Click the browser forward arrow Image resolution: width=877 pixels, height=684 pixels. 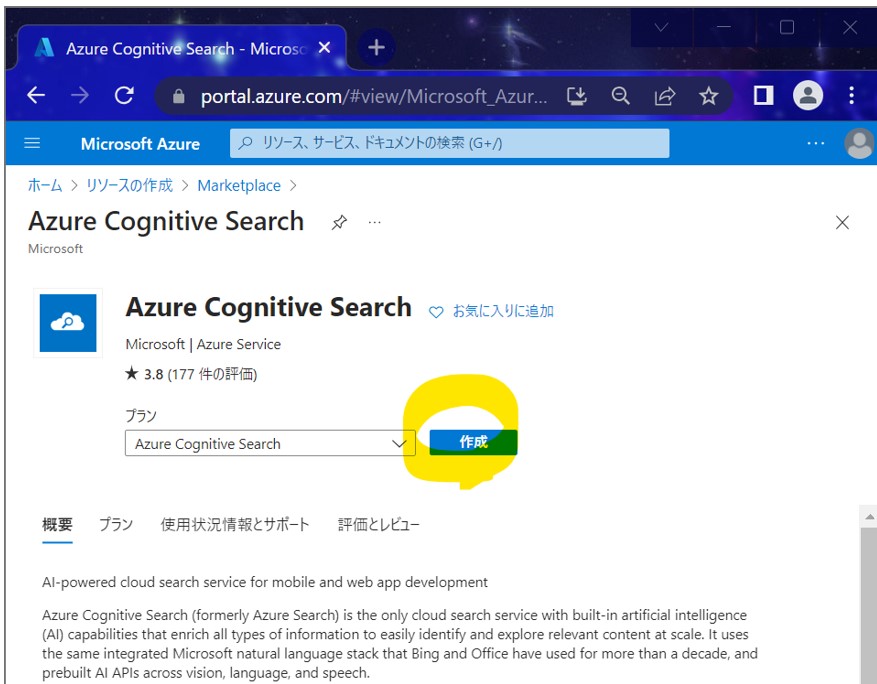pos(80,96)
